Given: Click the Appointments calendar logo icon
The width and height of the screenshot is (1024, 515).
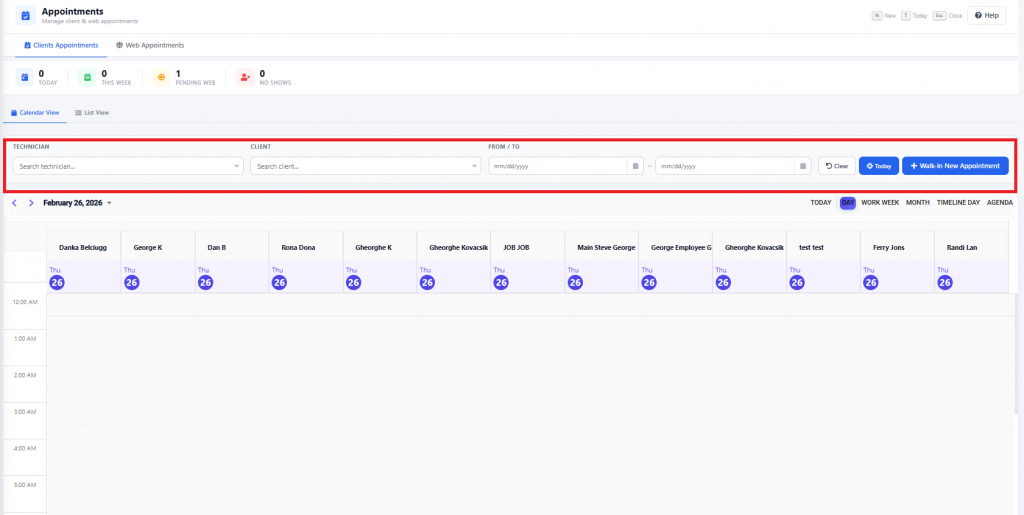Looking at the screenshot, I should tap(25, 15).
